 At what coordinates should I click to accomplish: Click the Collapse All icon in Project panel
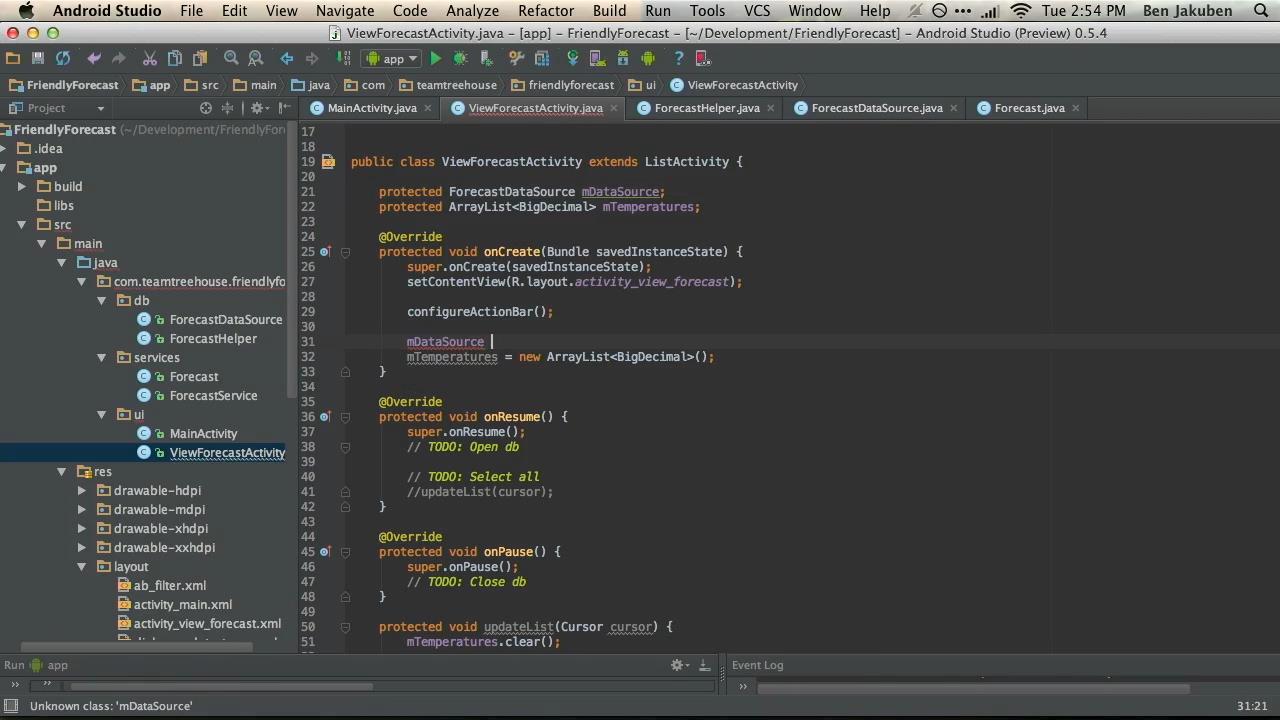click(x=227, y=108)
